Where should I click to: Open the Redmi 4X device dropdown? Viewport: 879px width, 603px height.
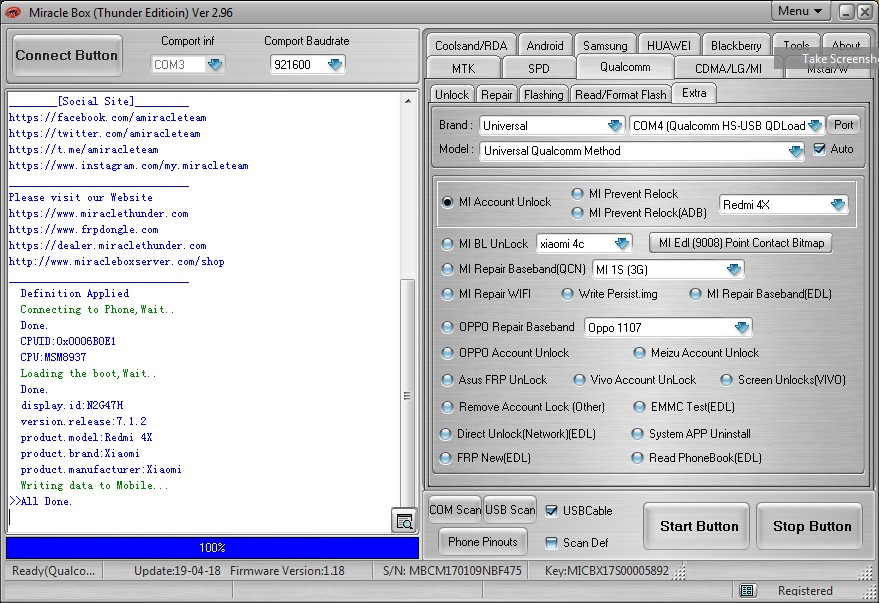point(838,205)
